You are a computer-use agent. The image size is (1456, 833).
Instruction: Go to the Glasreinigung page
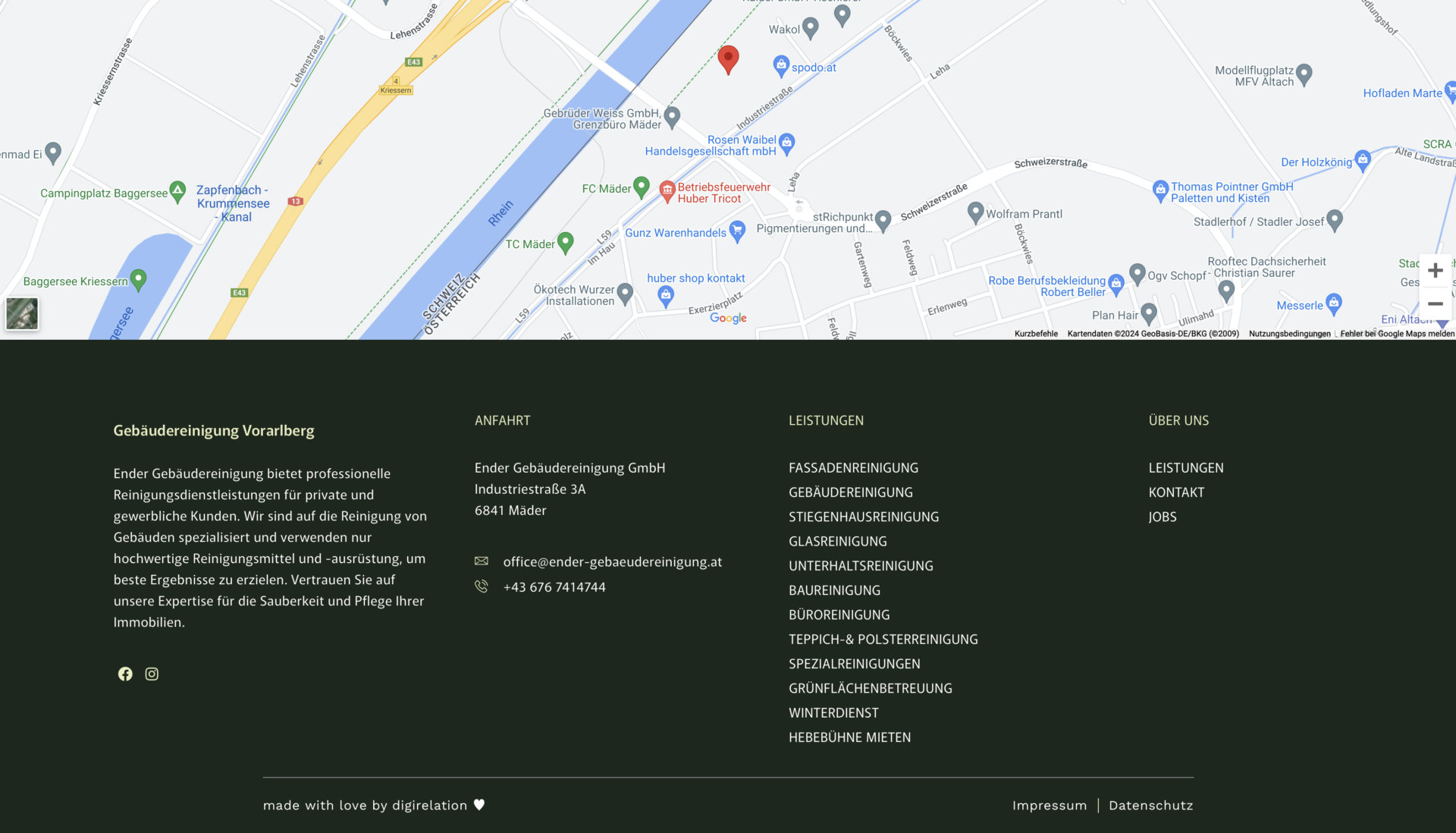point(837,542)
